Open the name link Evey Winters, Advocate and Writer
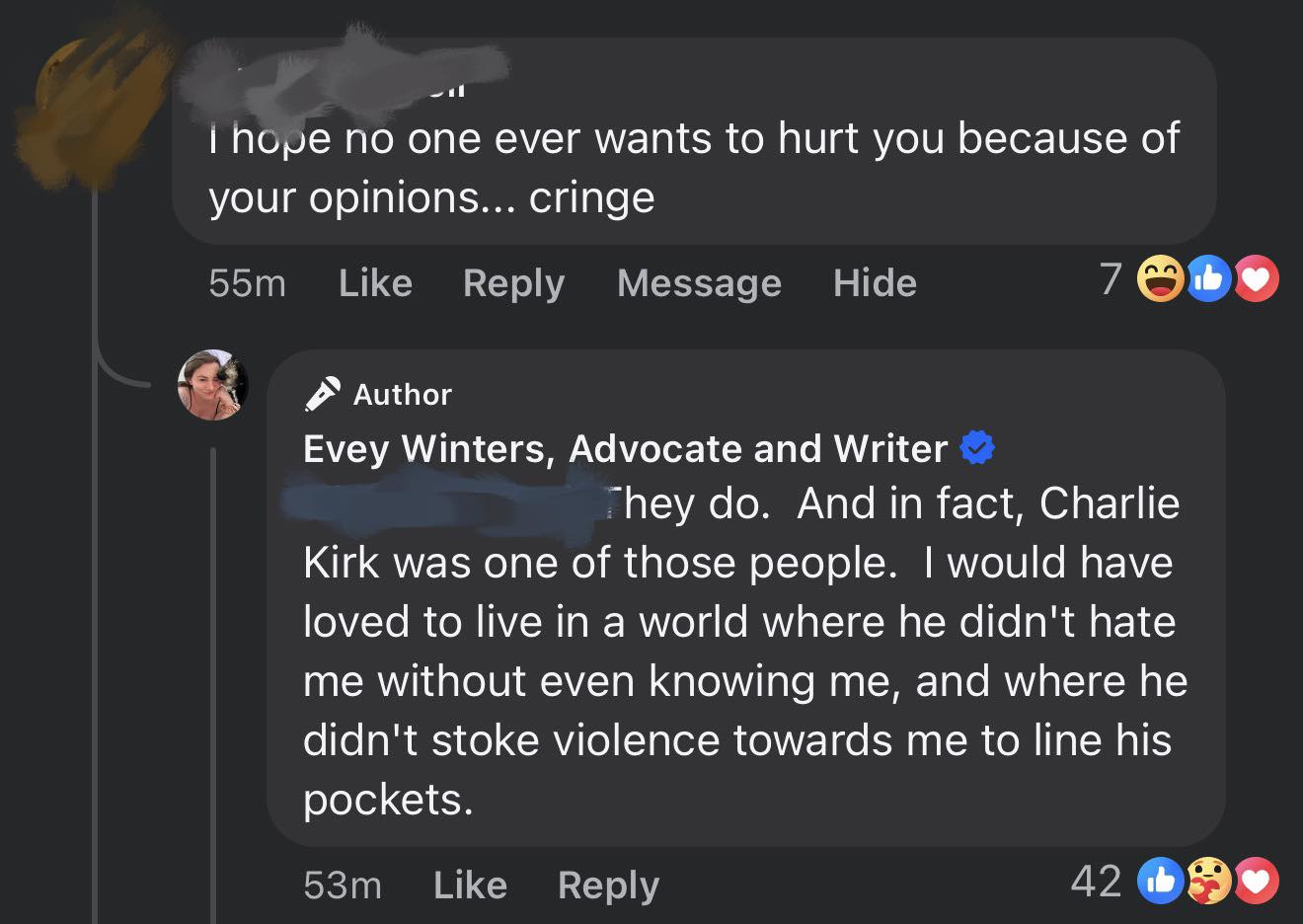 point(622,447)
